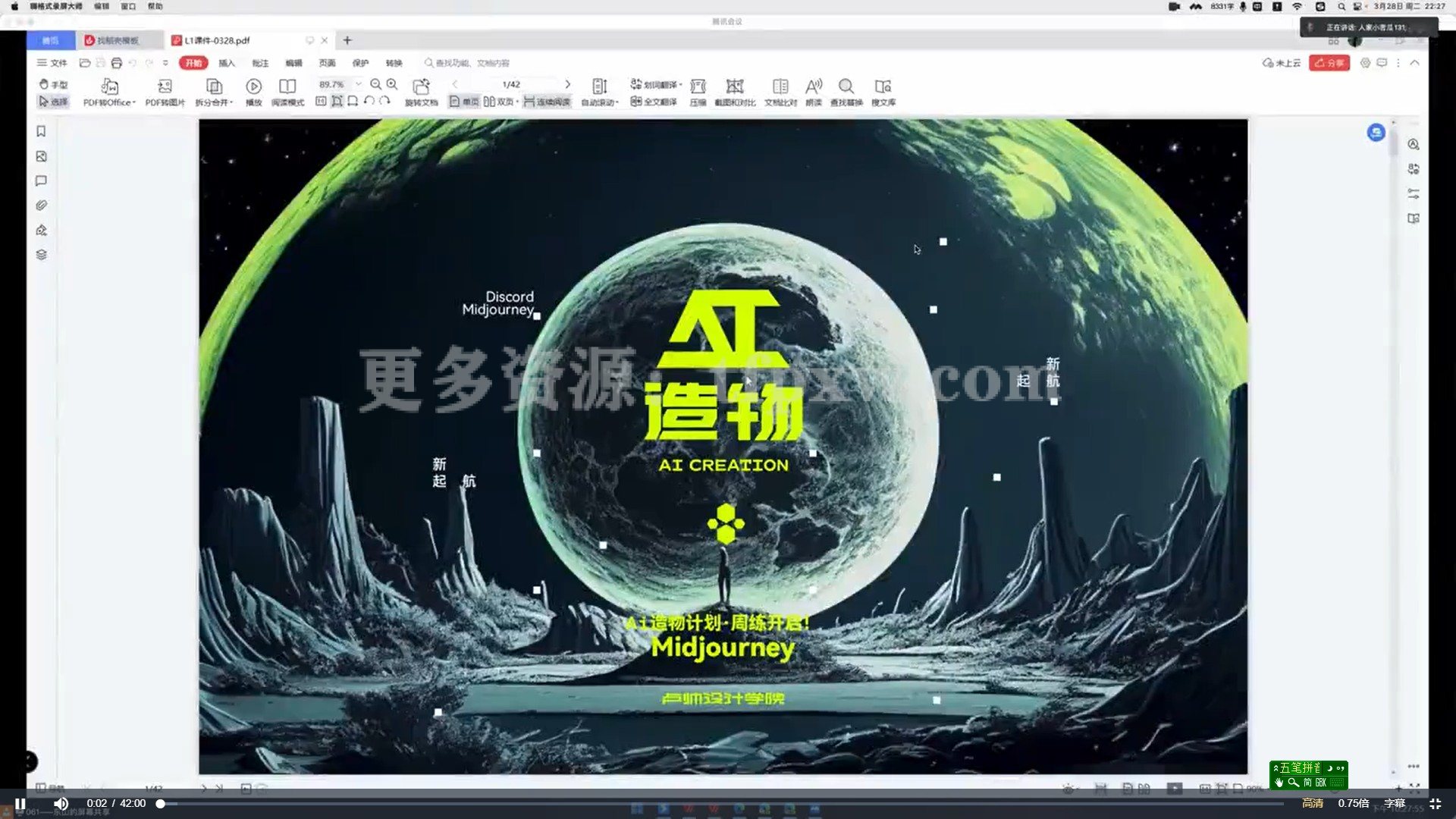The width and height of the screenshot is (1456, 819).
Task: Click the blue assistant floating icon
Action: click(1376, 133)
